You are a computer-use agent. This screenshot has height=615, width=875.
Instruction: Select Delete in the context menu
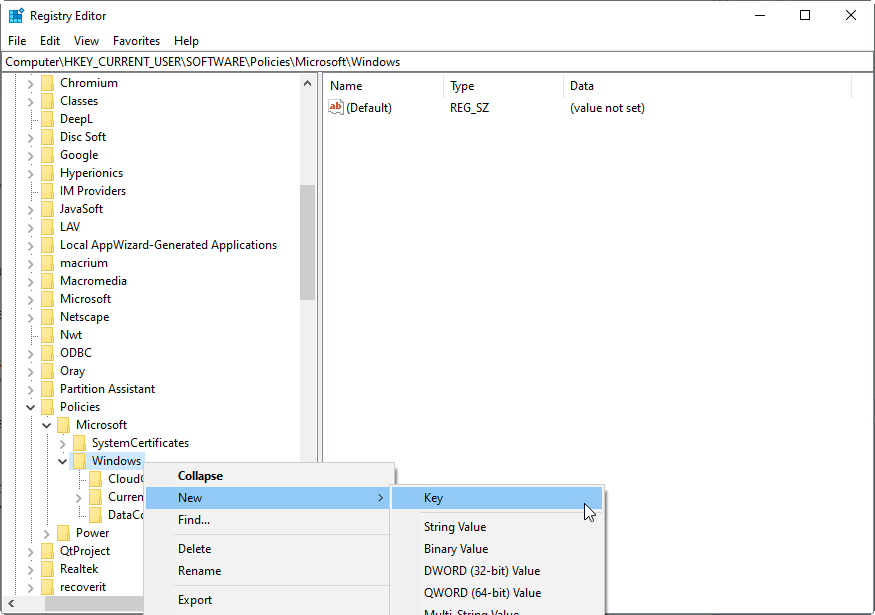tap(268, 549)
